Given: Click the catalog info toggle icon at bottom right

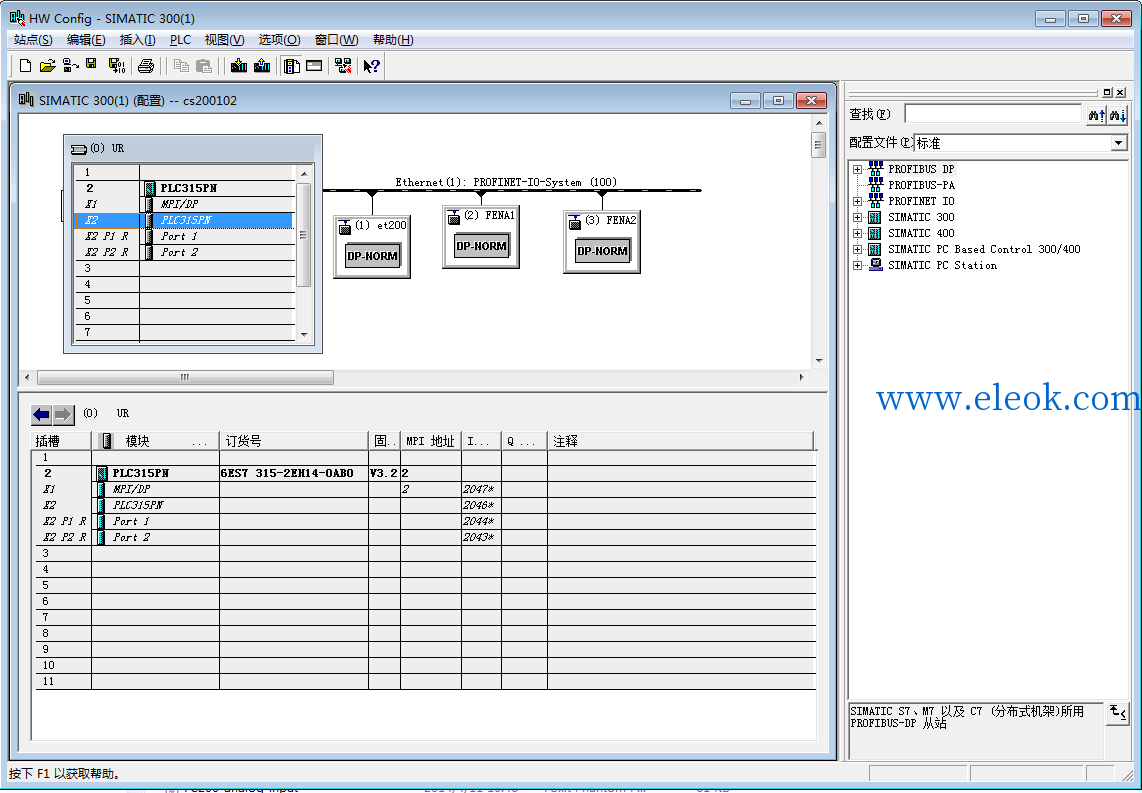Looking at the screenshot, I should pyautogui.click(x=1118, y=712).
